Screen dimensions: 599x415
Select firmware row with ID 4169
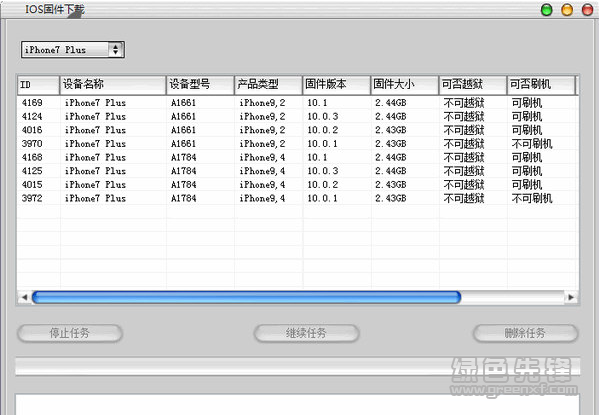298,103
